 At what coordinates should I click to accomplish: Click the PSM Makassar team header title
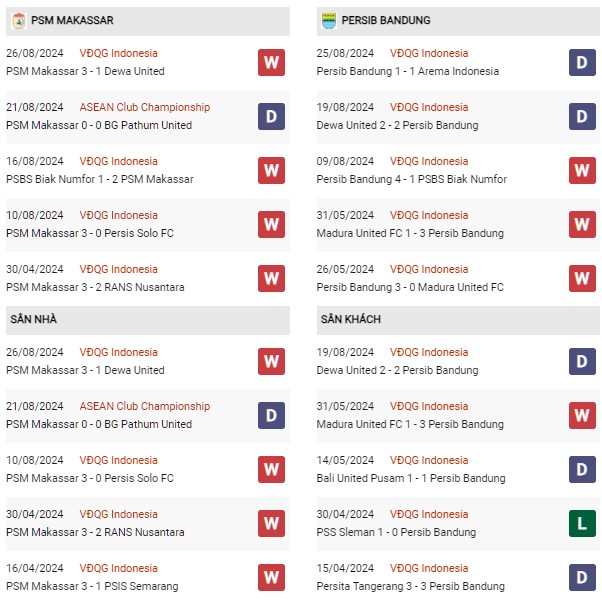[x=72, y=20]
